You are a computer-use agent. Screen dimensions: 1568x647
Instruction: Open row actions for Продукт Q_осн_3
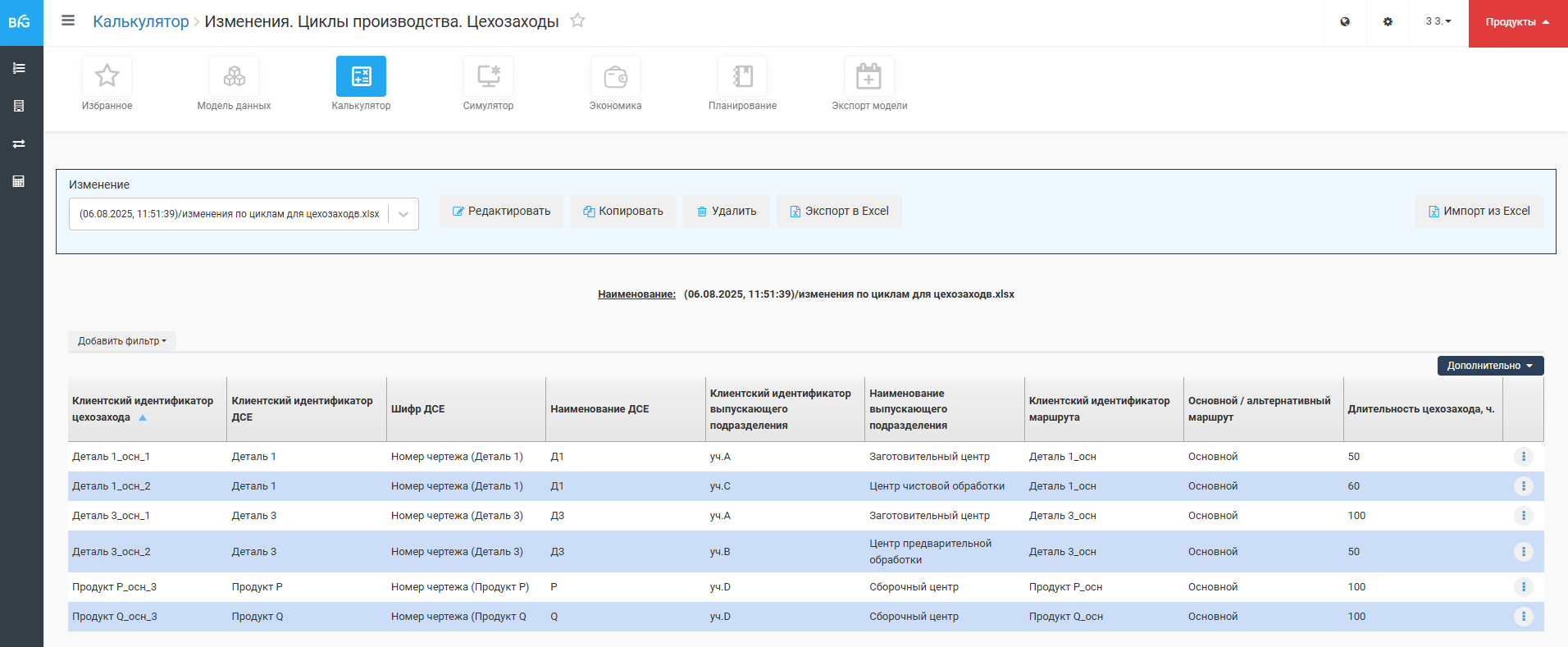pos(1524,617)
